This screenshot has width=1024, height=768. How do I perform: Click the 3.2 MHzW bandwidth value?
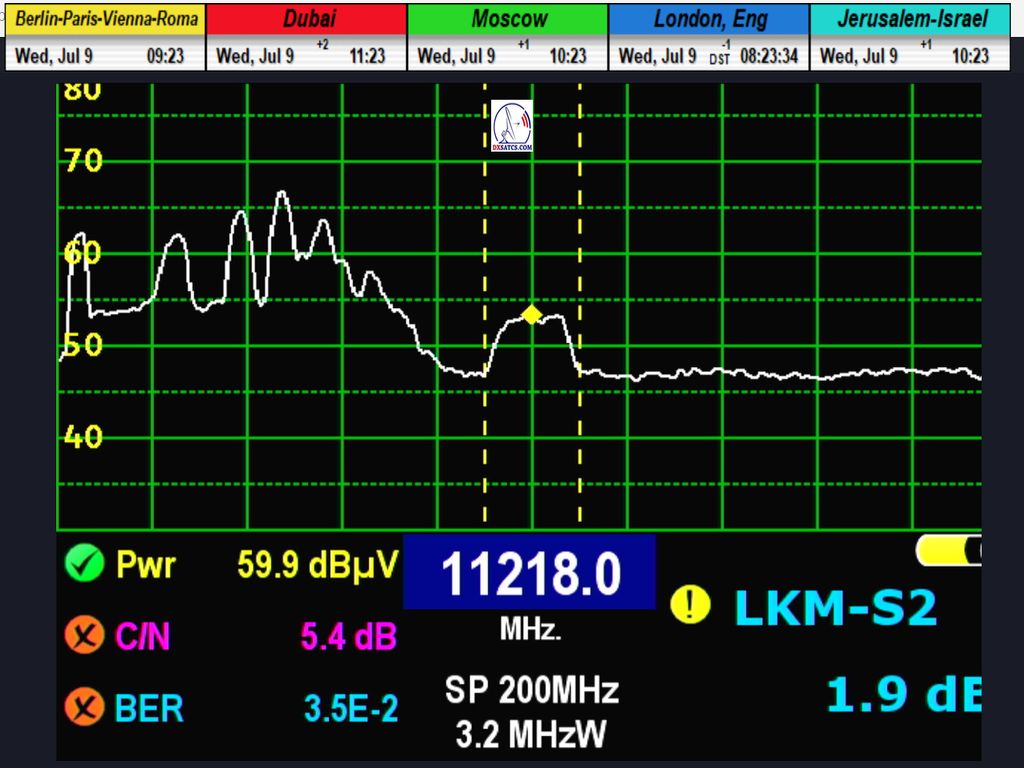tap(531, 735)
